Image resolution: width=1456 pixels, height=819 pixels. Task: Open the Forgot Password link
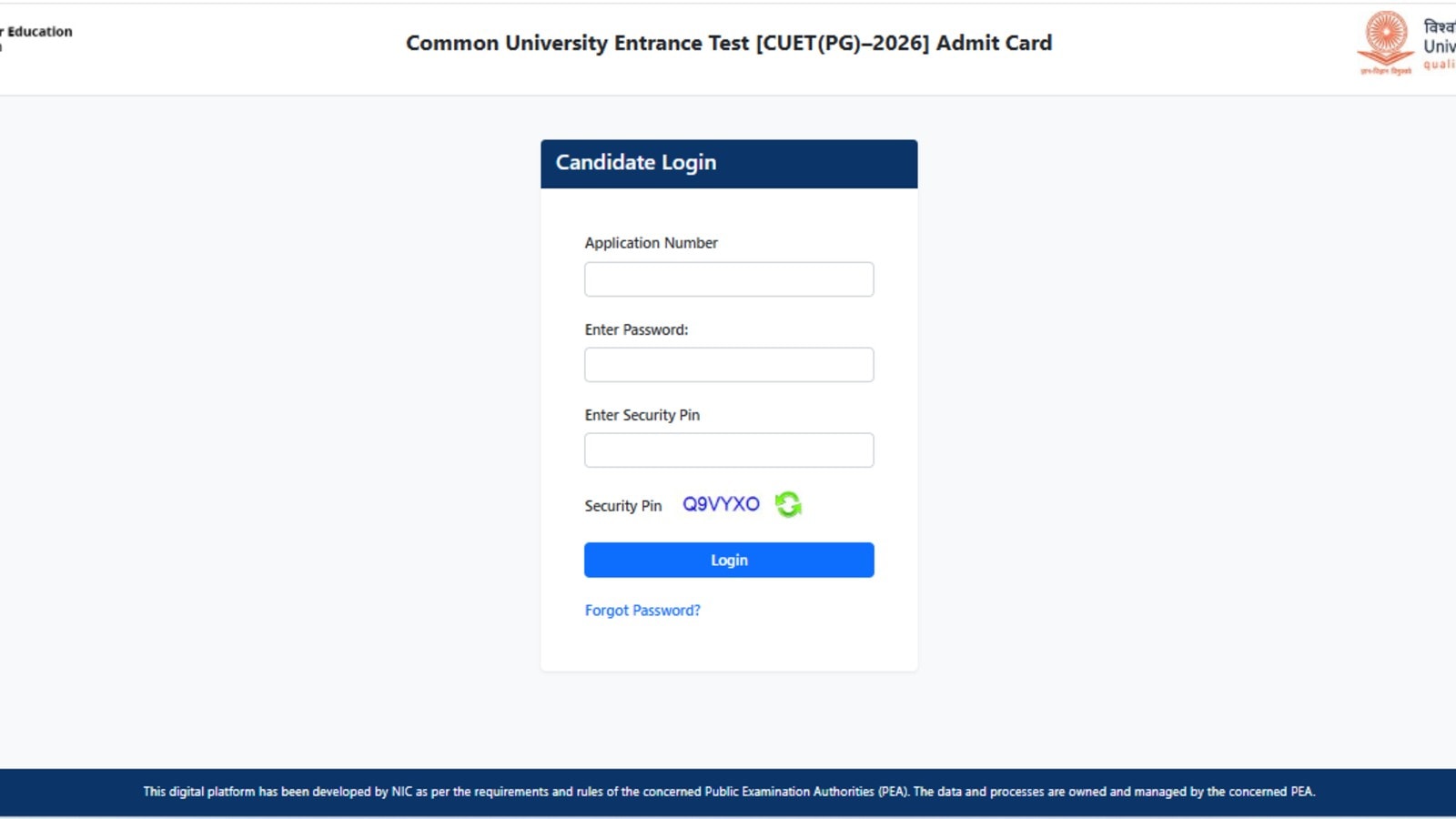pos(642,610)
